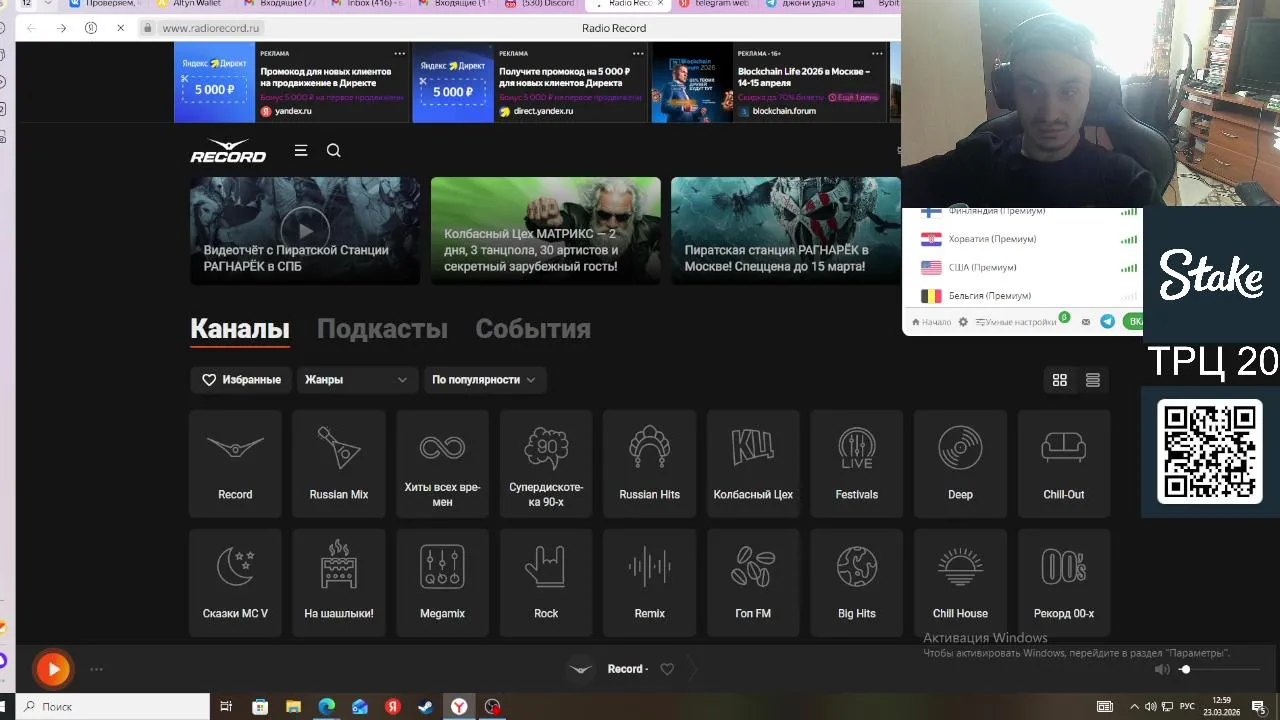This screenshot has width=1280, height=720.
Task: Open the Deep channel tile
Action: pyautogui.click(x=960, y=463)
